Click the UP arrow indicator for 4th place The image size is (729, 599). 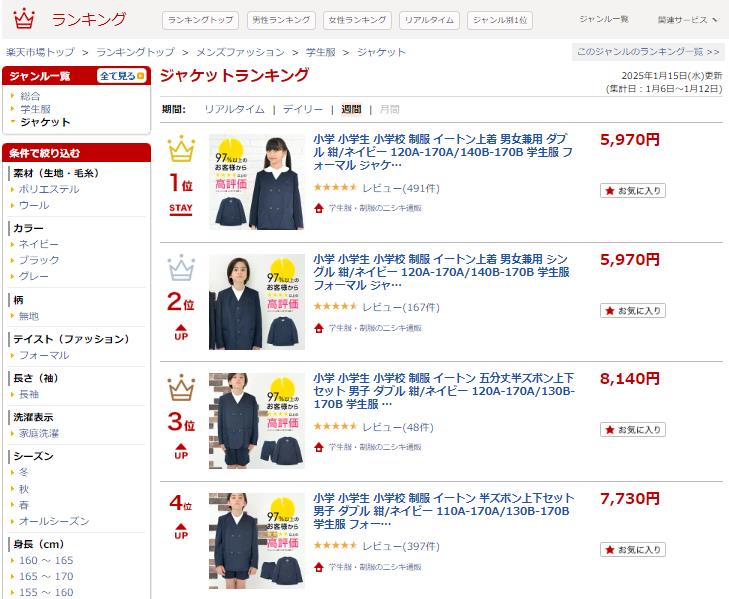181,532
